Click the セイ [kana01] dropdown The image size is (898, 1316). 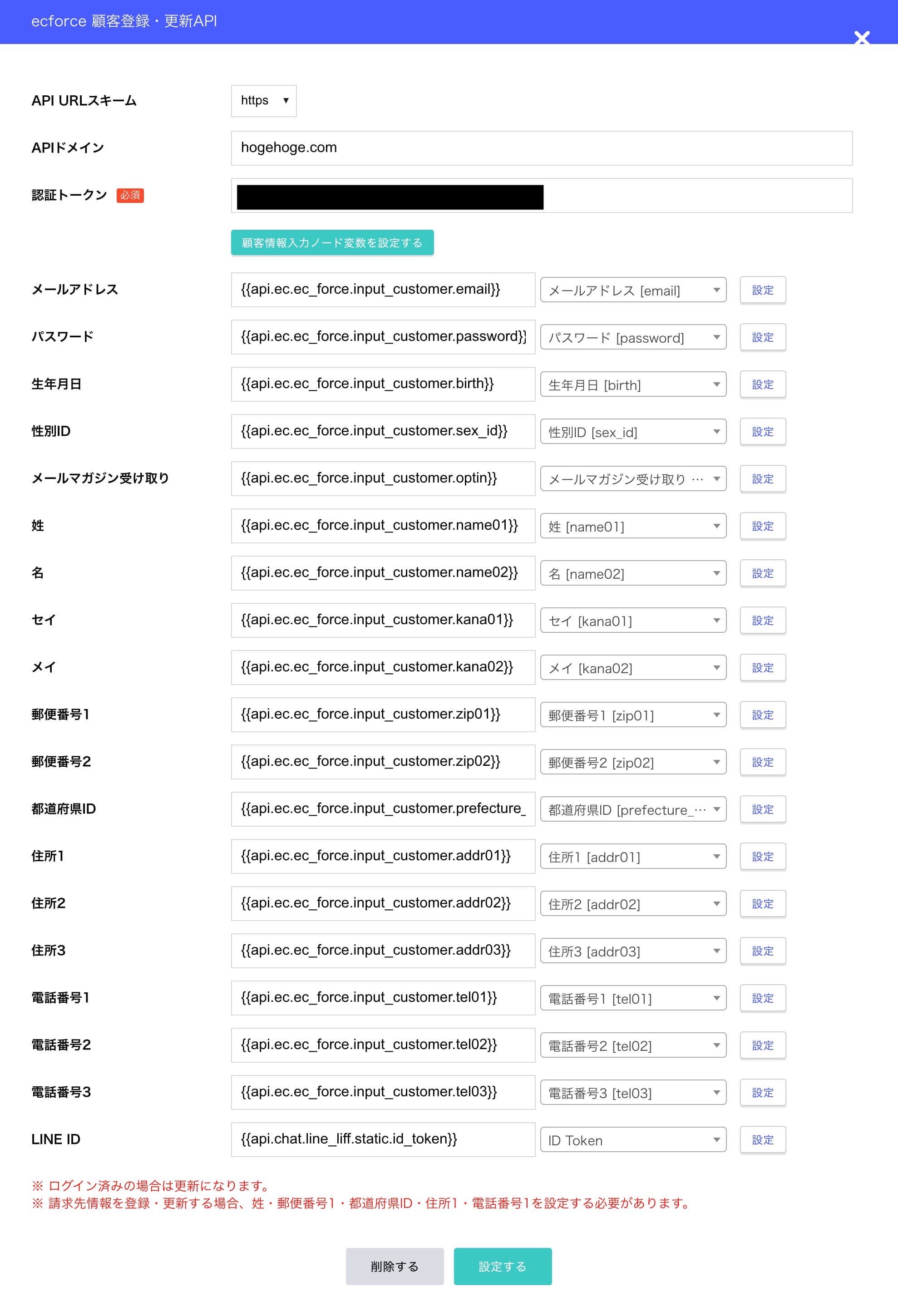[633, 620]
